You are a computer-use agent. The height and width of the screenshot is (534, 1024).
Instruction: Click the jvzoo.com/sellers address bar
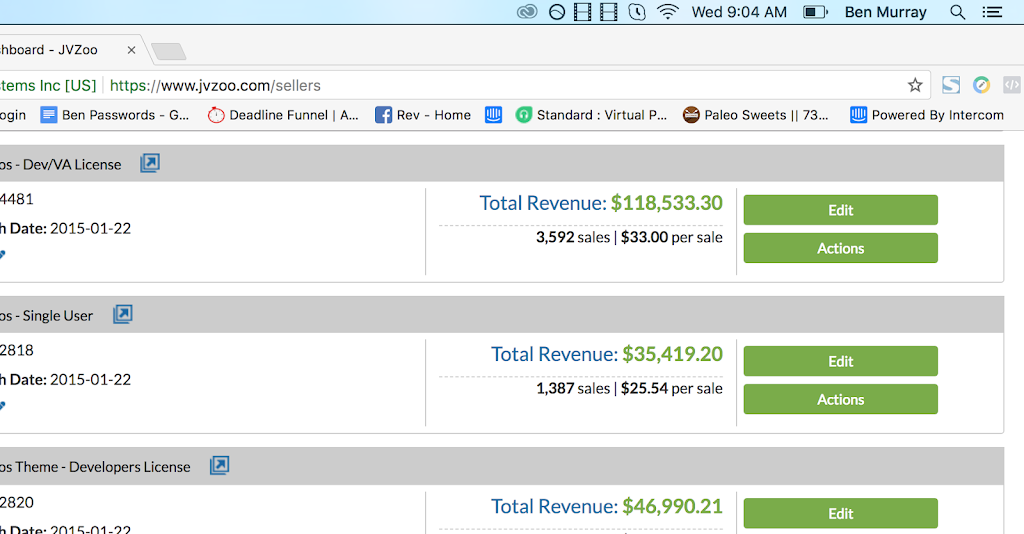pyautogui.click(x=457, y=86)
